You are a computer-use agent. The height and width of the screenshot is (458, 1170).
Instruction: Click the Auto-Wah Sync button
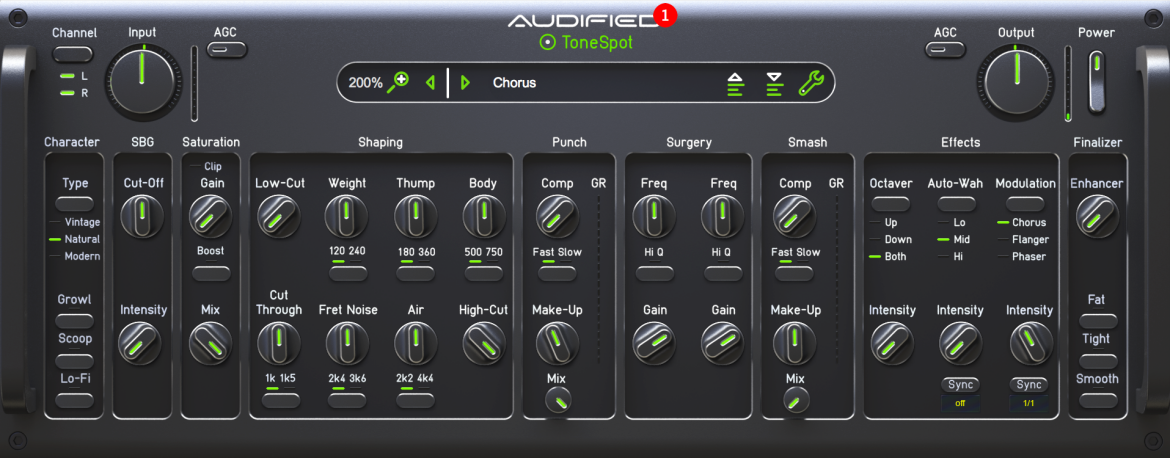(960, 385)
